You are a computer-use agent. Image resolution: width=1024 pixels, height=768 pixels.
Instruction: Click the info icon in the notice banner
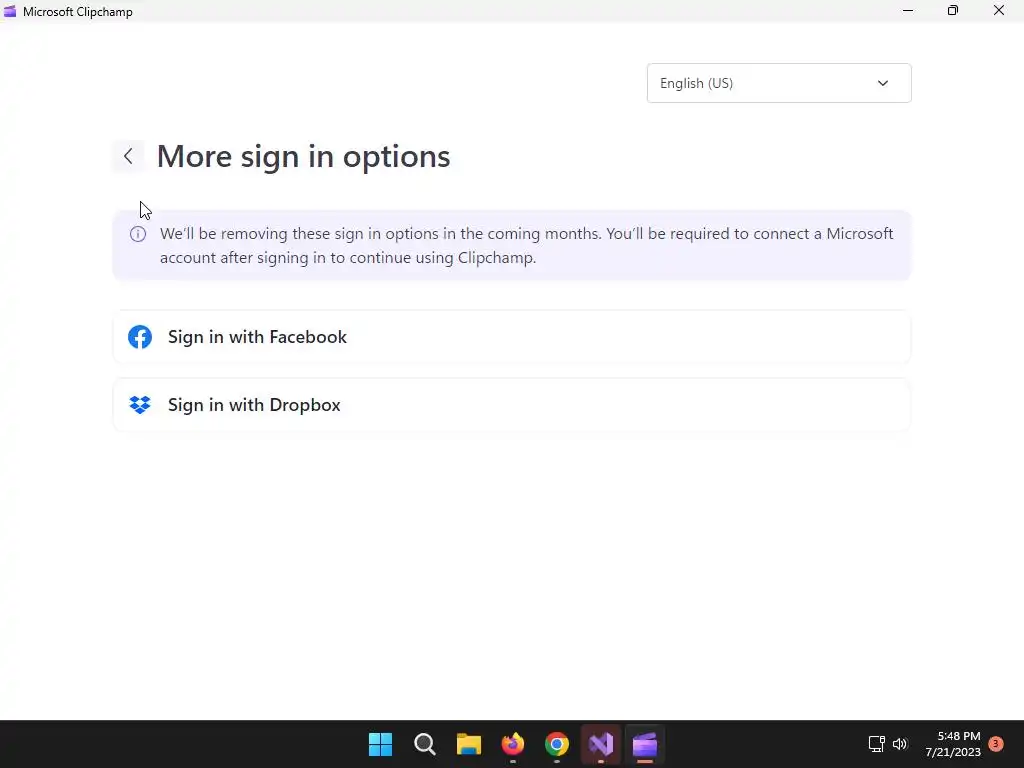pos(138,234)
